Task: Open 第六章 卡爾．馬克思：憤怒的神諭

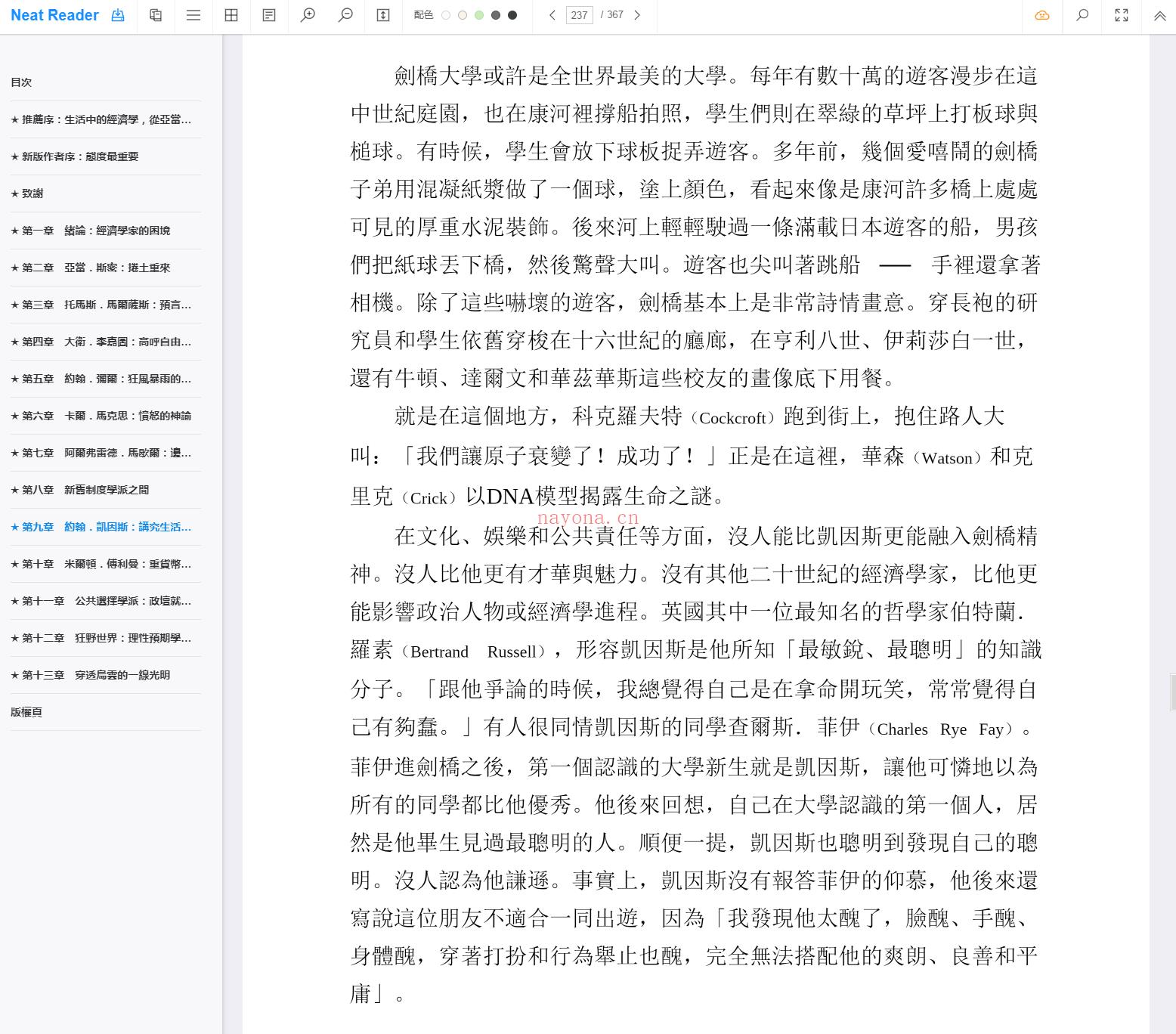Action: (x=106, y=416)
